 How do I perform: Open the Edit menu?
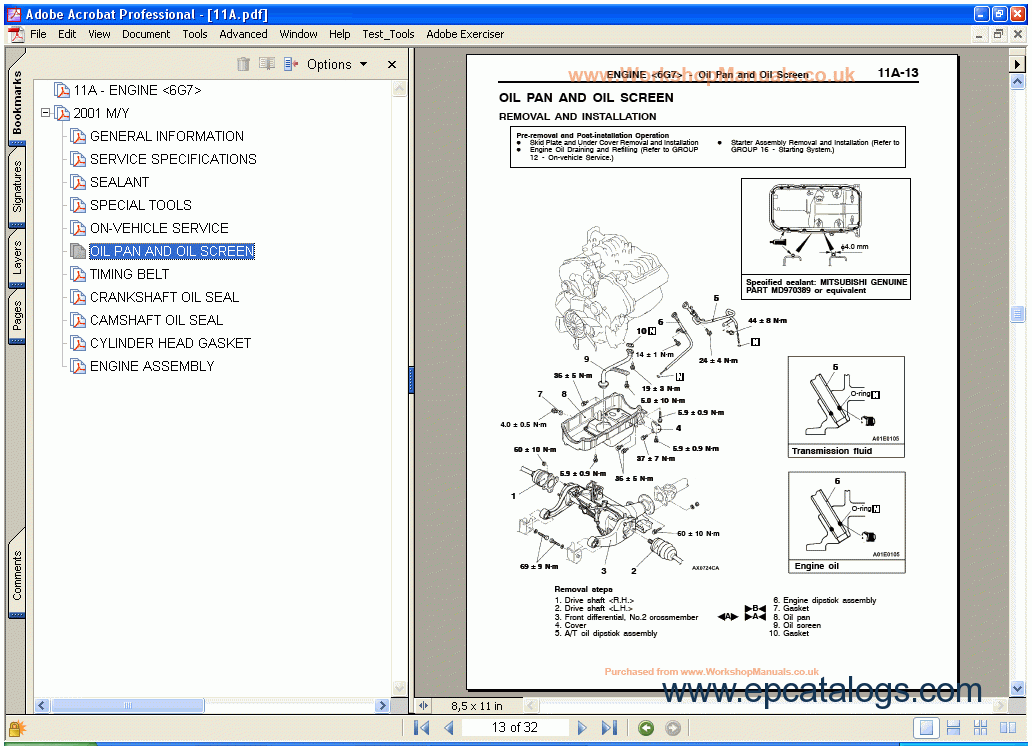tap(67, 34)
